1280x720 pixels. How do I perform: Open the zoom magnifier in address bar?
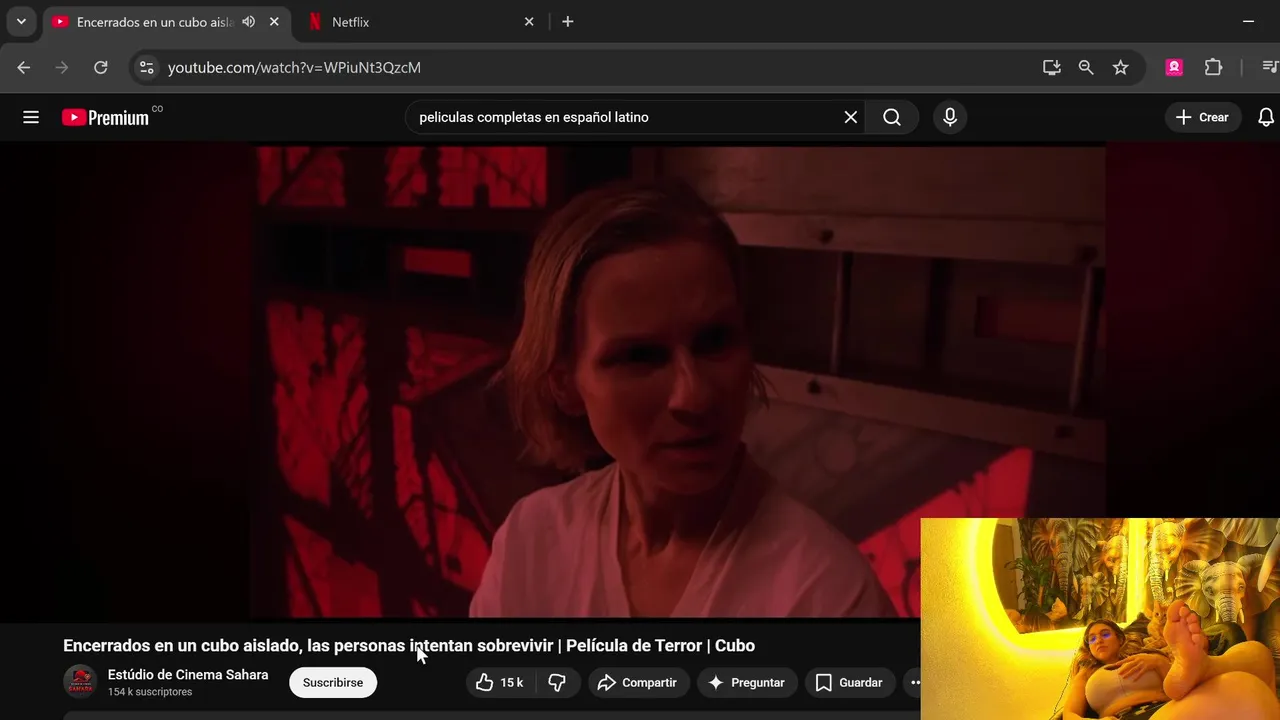[x=1086, y=68]
